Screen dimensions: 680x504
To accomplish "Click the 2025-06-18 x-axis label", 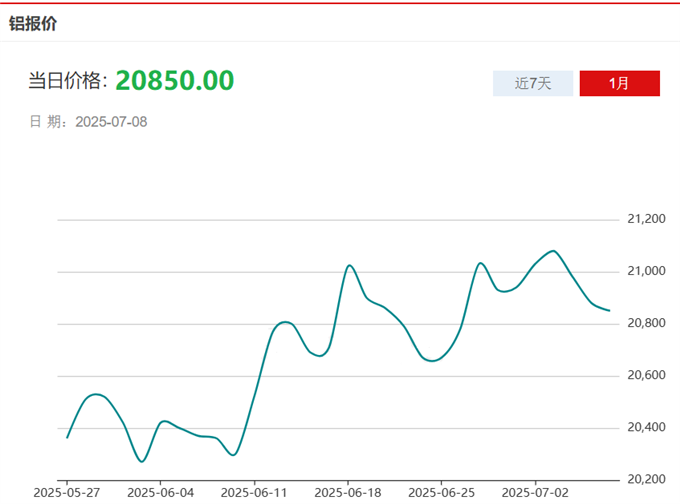I will point(347,492).
